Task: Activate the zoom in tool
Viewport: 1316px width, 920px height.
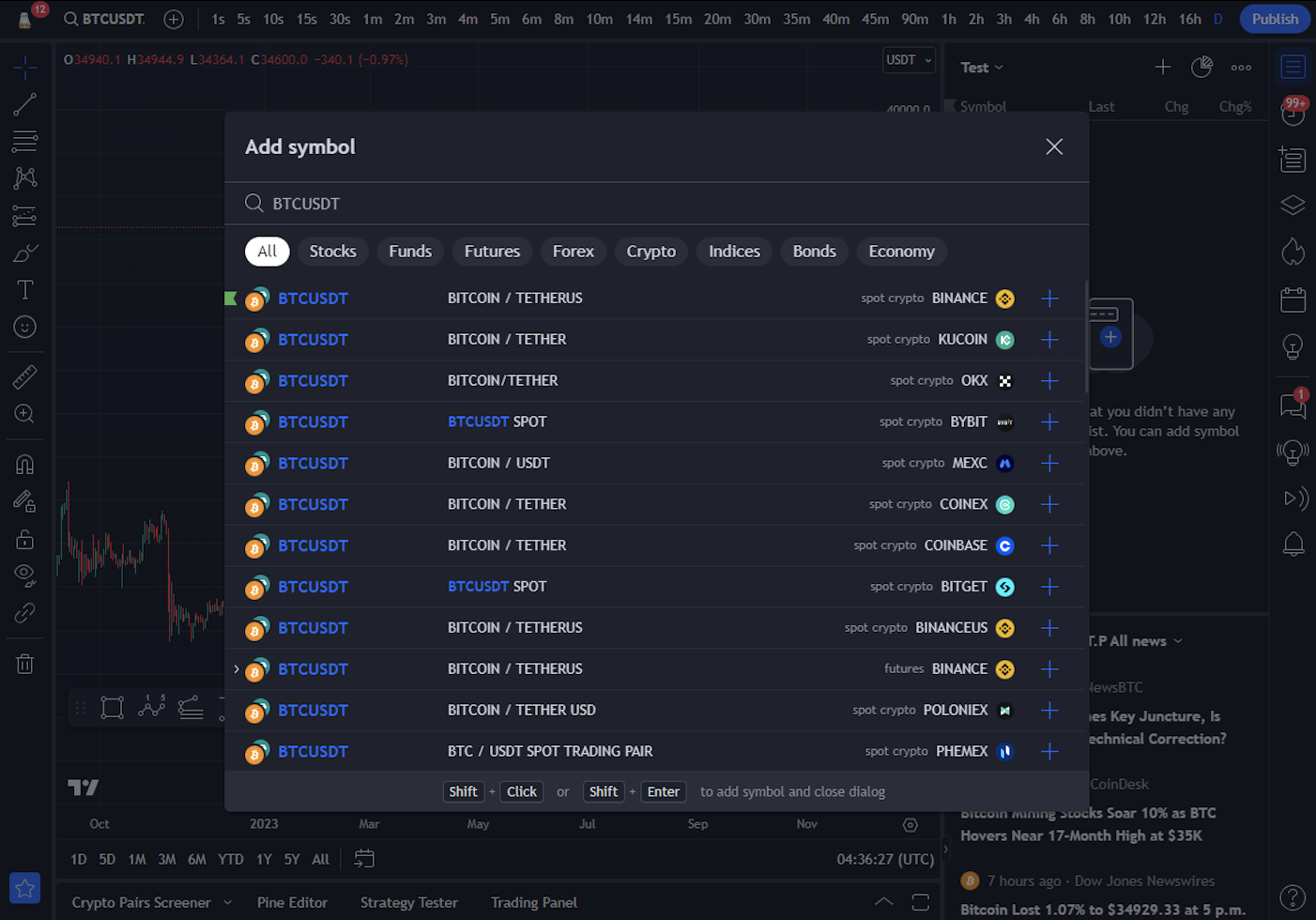Action: [x=25, y=414]
